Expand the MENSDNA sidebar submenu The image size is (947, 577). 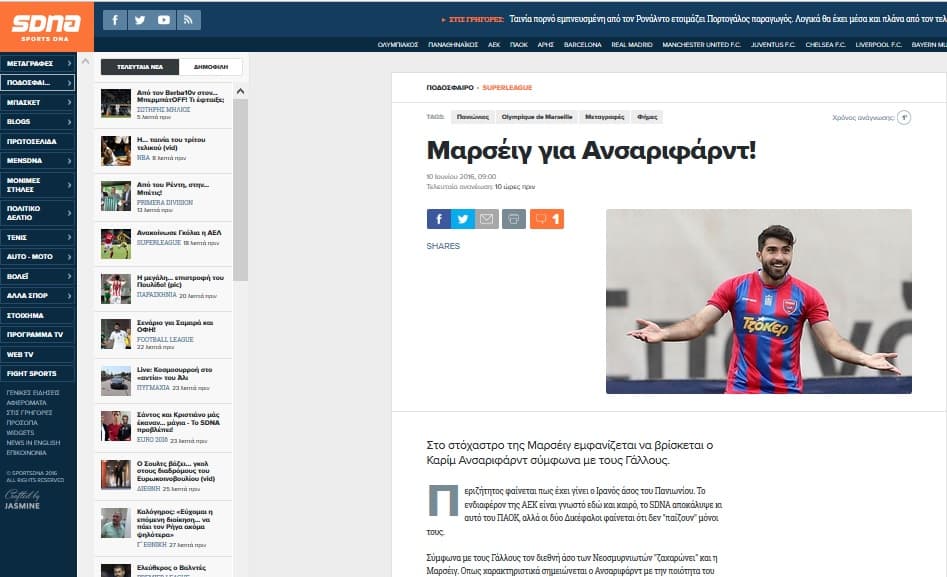69,161
